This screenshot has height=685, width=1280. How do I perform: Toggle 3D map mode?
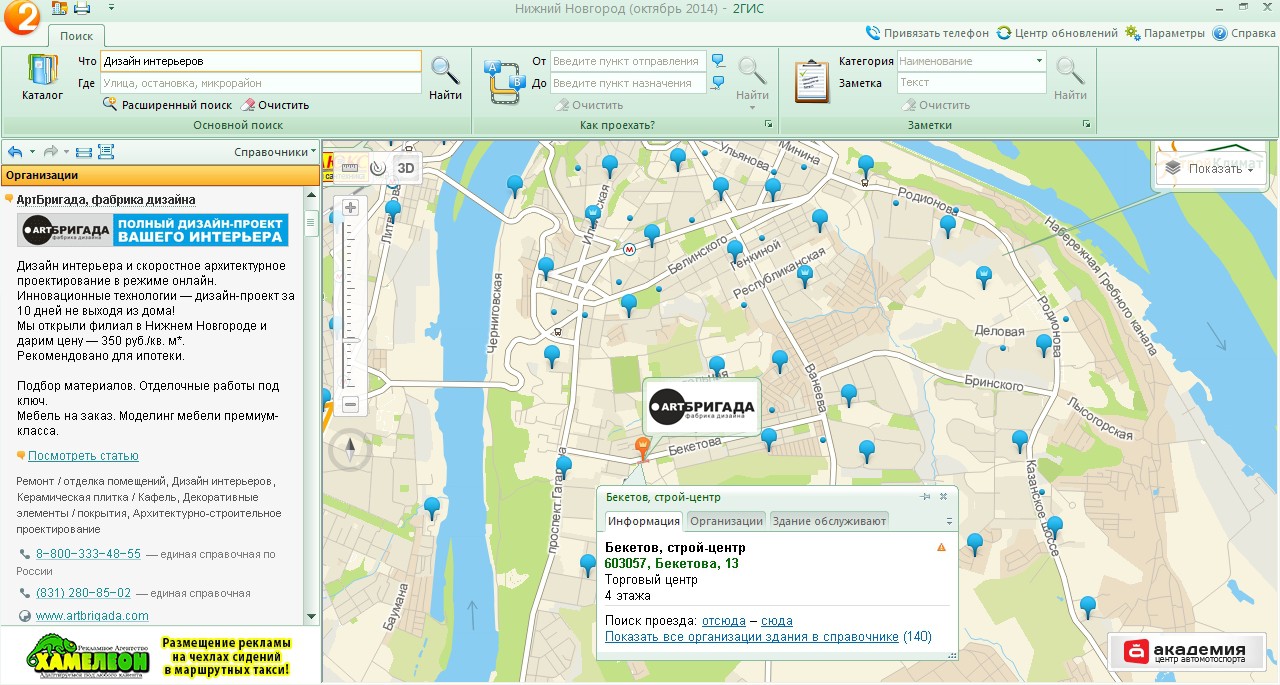(x=405, y=168)
